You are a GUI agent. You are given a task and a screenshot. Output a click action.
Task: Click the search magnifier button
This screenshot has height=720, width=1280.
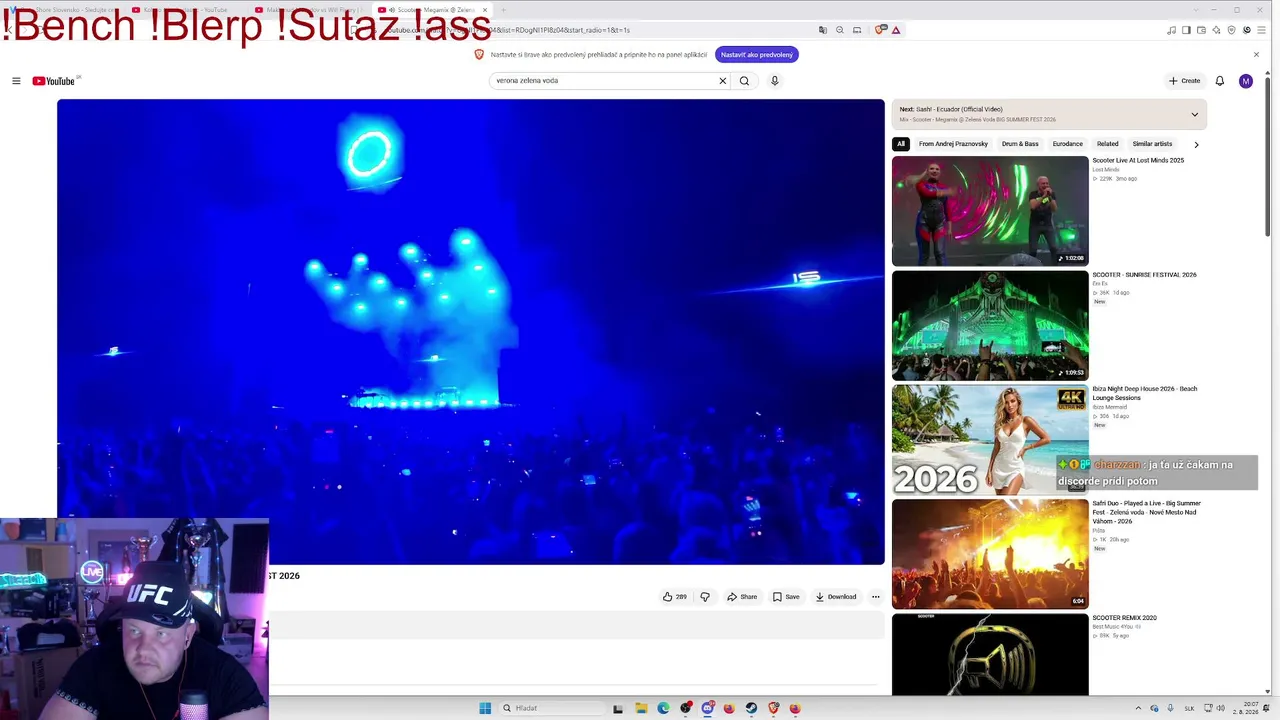click(x=744, y=81)
